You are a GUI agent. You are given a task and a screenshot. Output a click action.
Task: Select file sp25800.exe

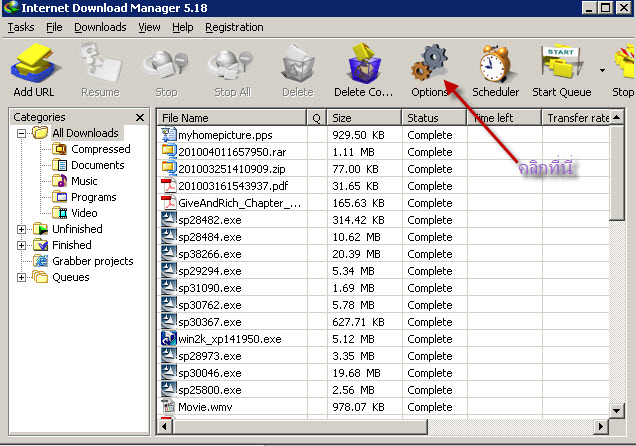coord(210,390)
